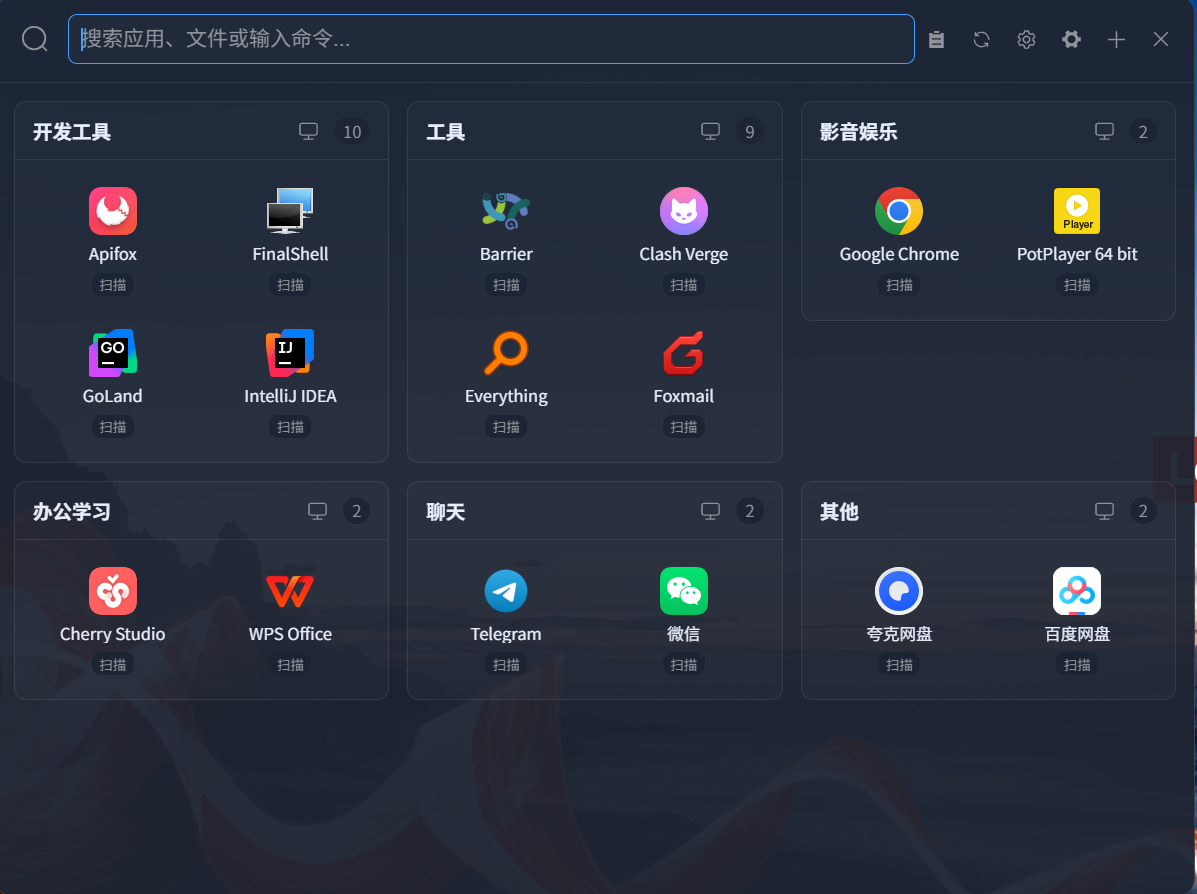Open the outlined gear settings icon
Screen dimensions: 1197x894
coord(1027,40)
